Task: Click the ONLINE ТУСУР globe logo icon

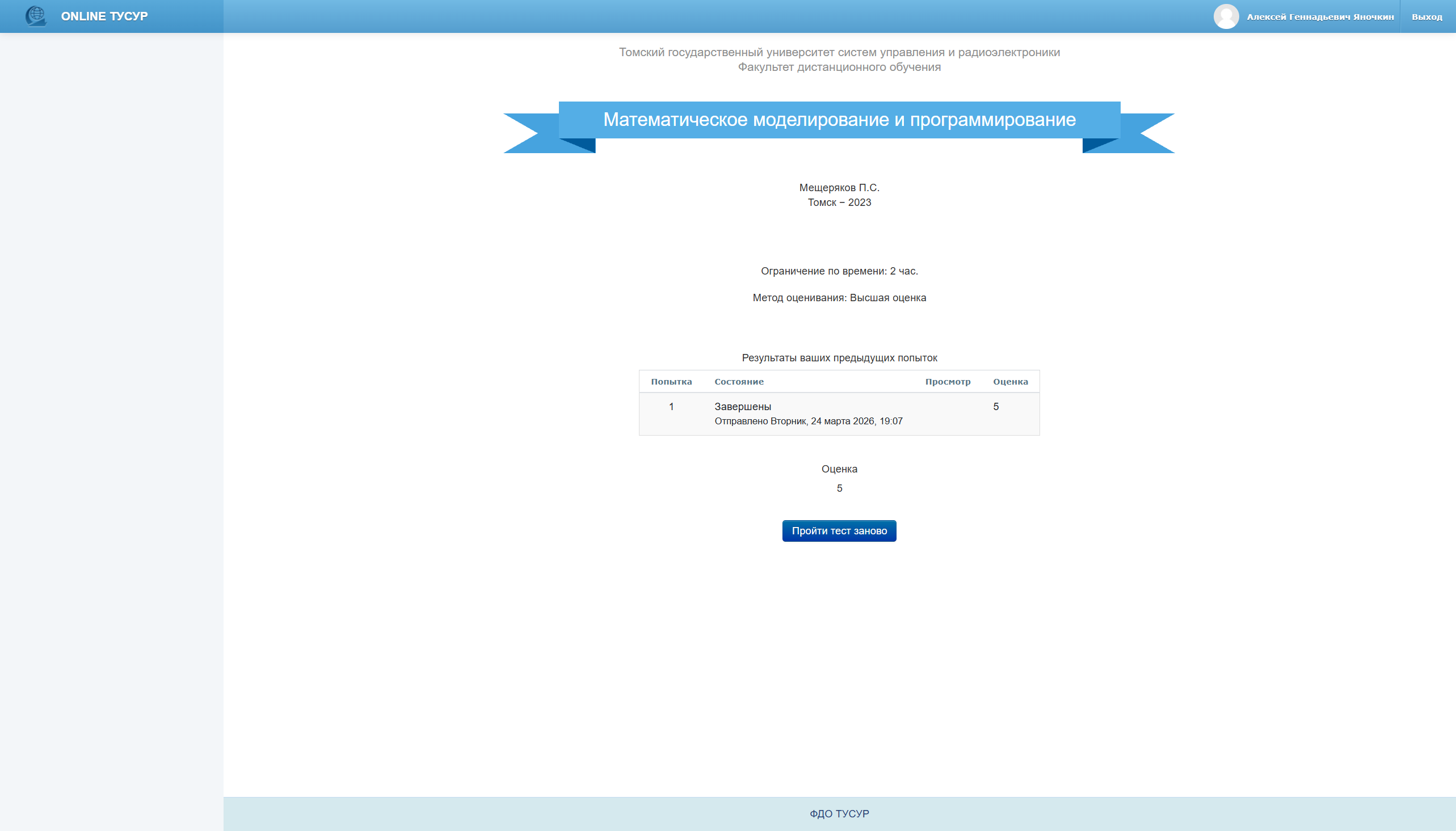Action: (x=35, y=16)
